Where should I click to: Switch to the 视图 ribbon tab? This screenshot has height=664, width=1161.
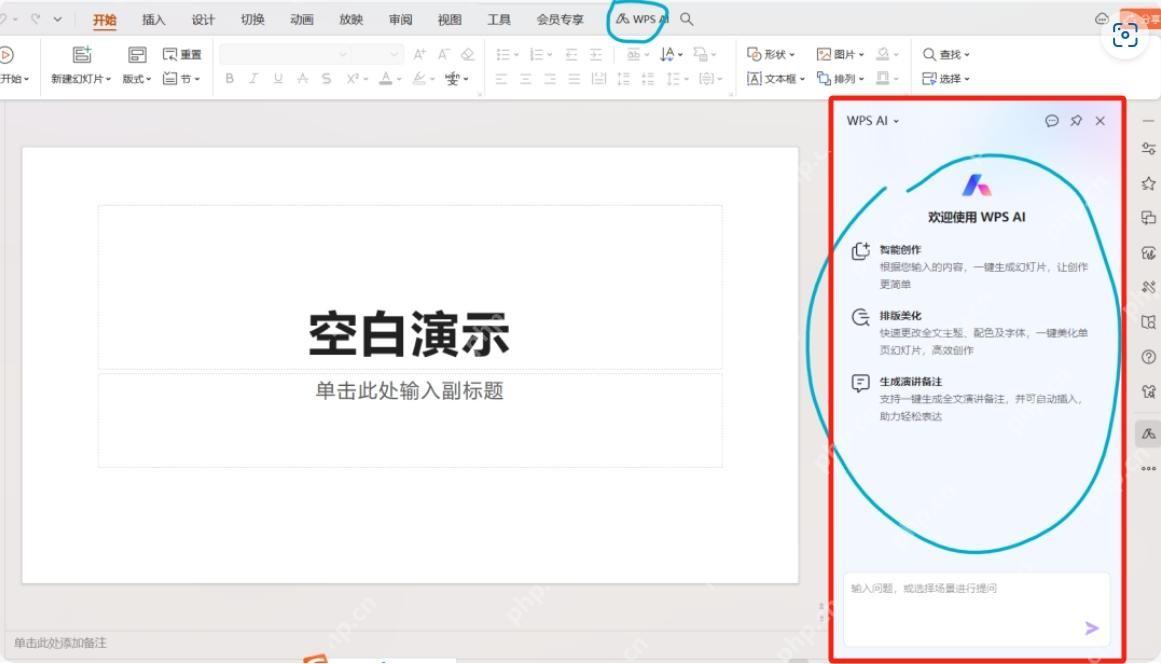pos(449,20)
